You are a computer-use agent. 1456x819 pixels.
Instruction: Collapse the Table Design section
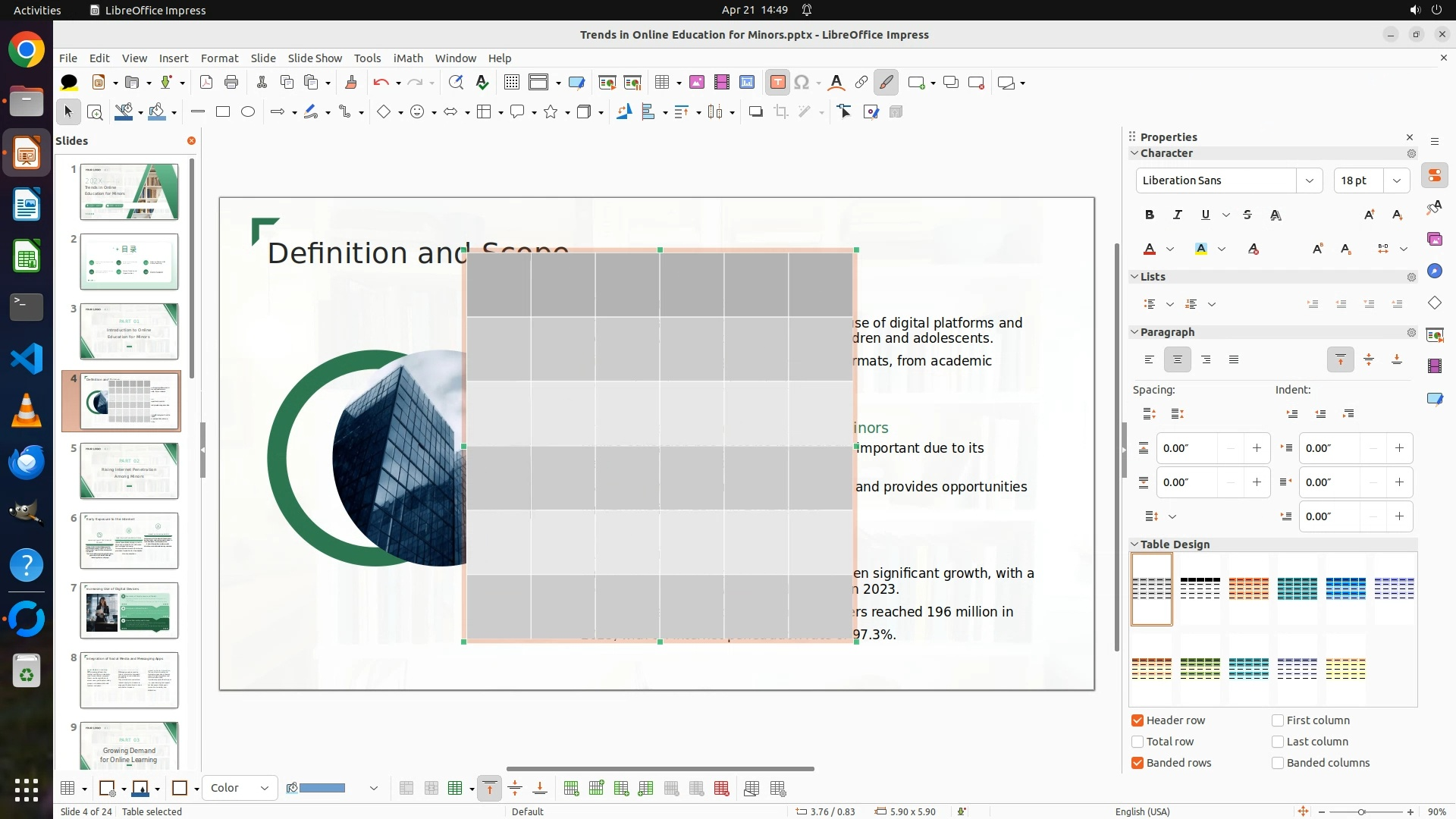(x=1135, y=544)
